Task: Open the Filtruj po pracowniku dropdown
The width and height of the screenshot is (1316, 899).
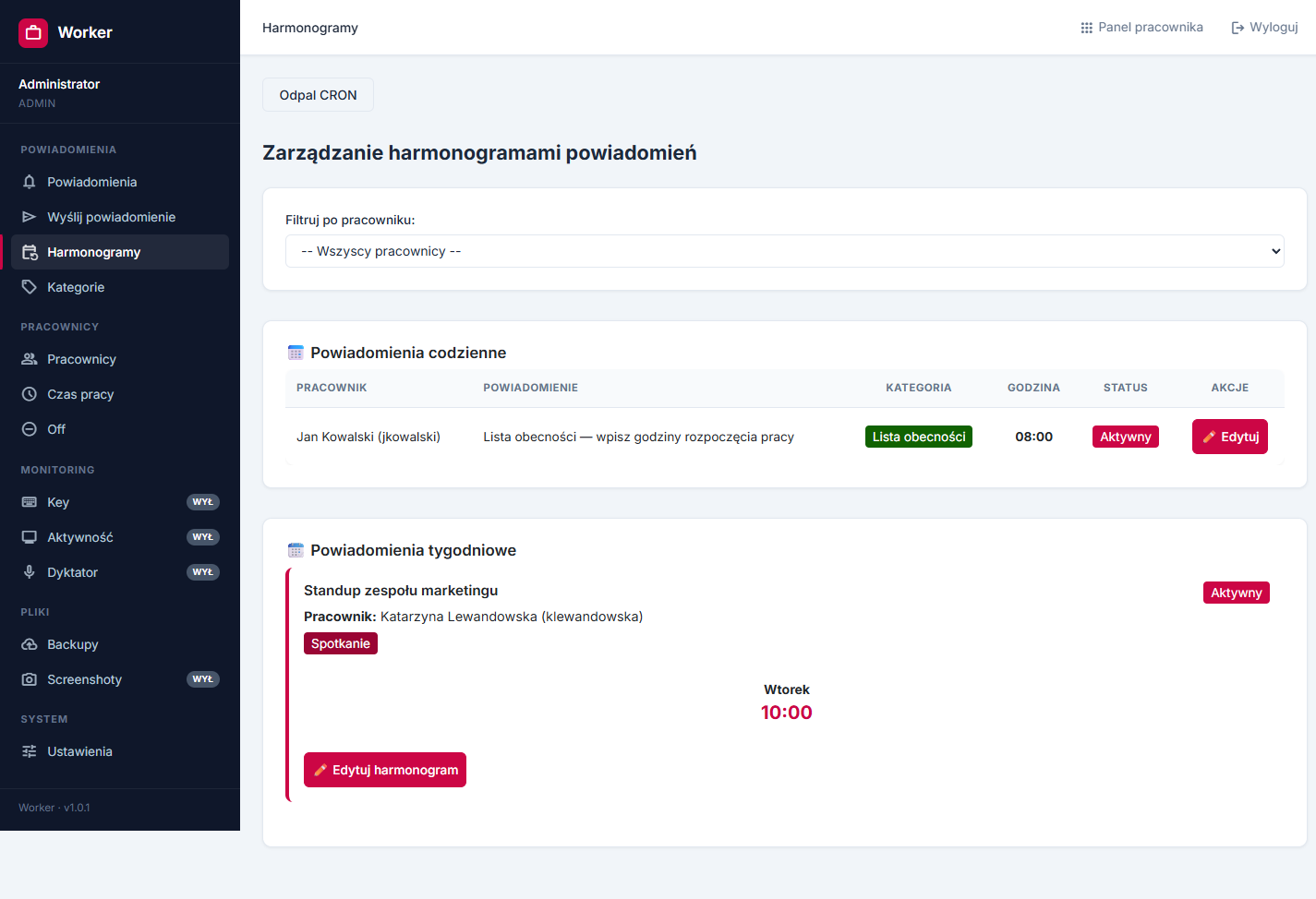Action: (x=785, y=251)
